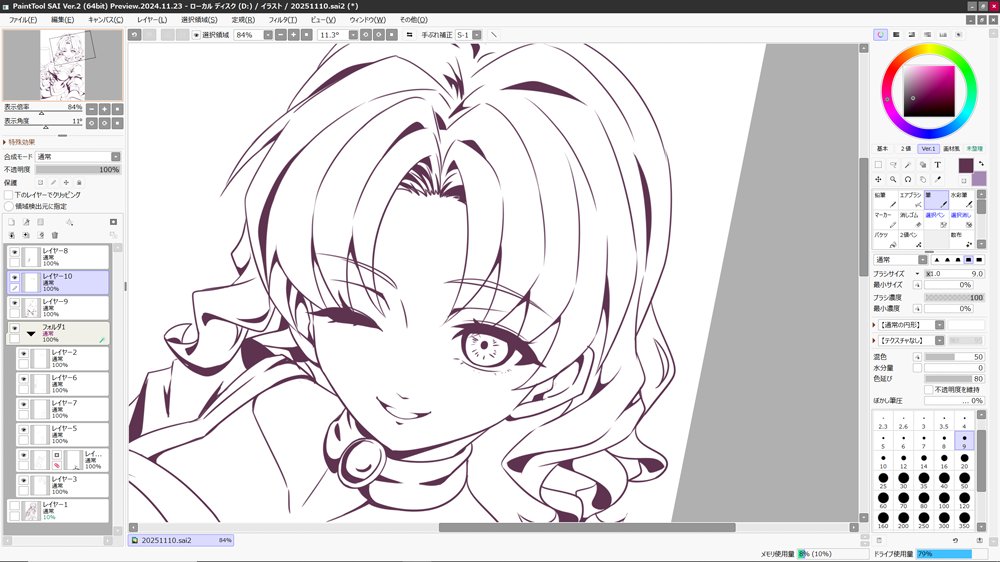Select the Move tool
The height and width of the screenshot is (562, 1000).
(x=878, y=179)
